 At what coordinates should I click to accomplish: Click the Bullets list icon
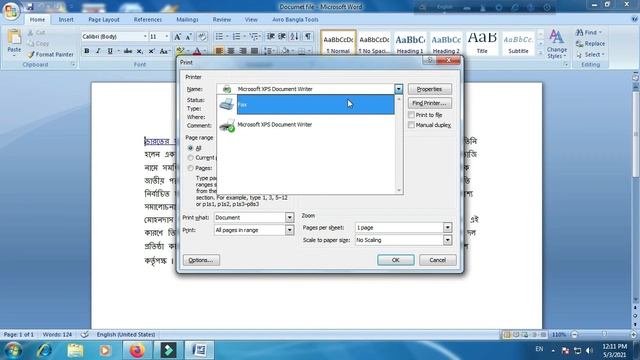tap(219, 37)
